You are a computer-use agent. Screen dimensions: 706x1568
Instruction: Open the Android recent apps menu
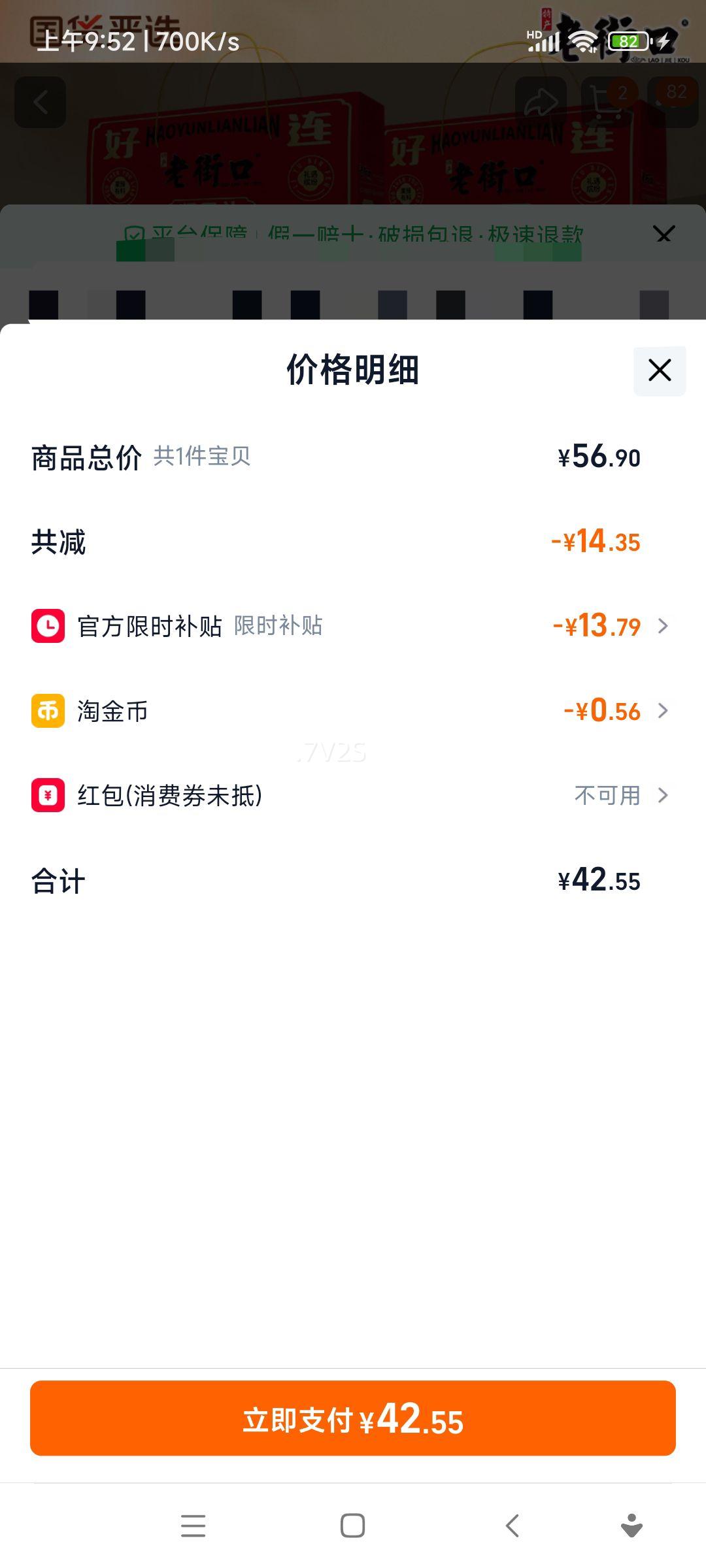[x=193, y=1526]
